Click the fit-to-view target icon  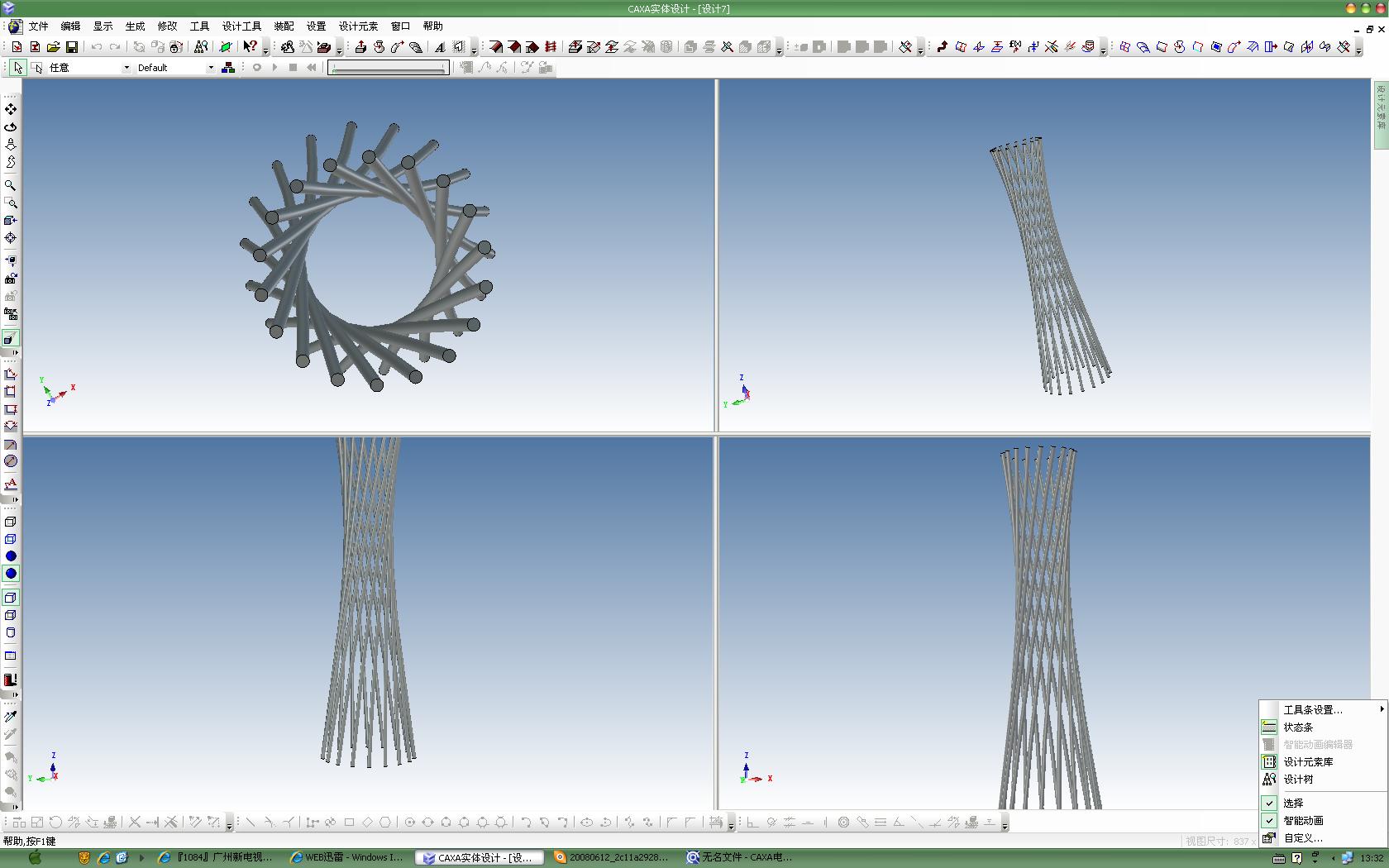pyautogui.click(x=11, y=238)
